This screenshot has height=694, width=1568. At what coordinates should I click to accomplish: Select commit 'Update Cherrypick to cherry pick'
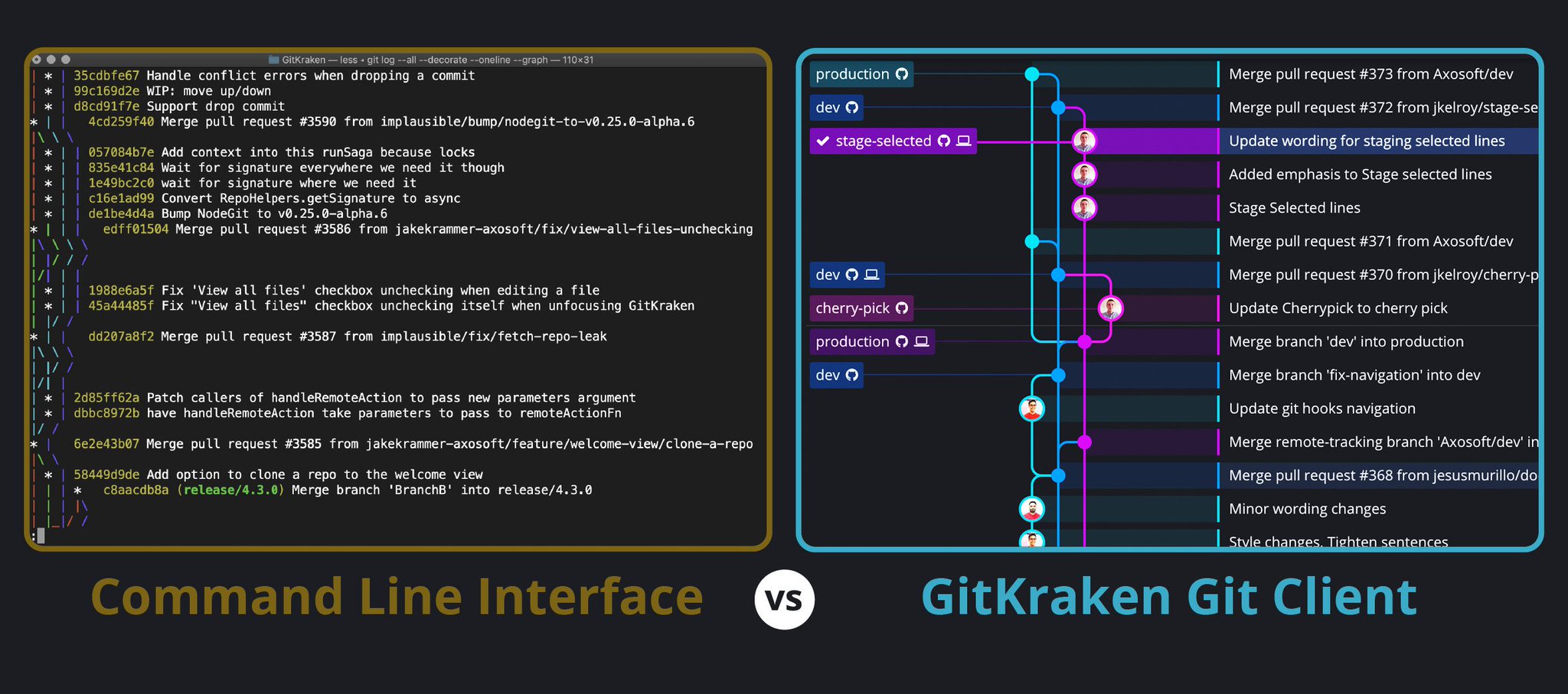[x=1338, y=308]
